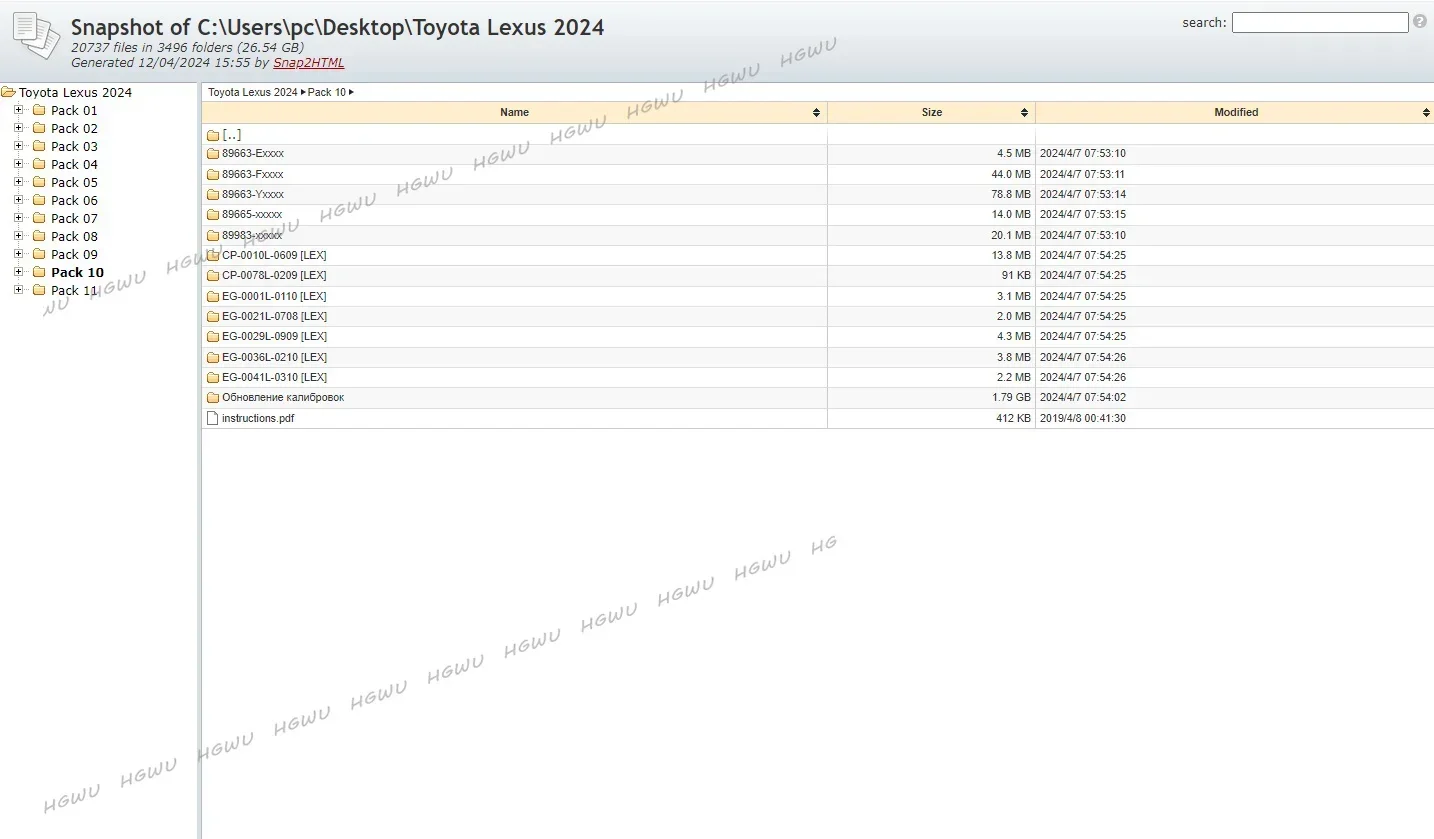Click the folder icon of CP-0078L-0209 [LEX]
Viewport: 1434px width, 839px height.
(212, 276)
